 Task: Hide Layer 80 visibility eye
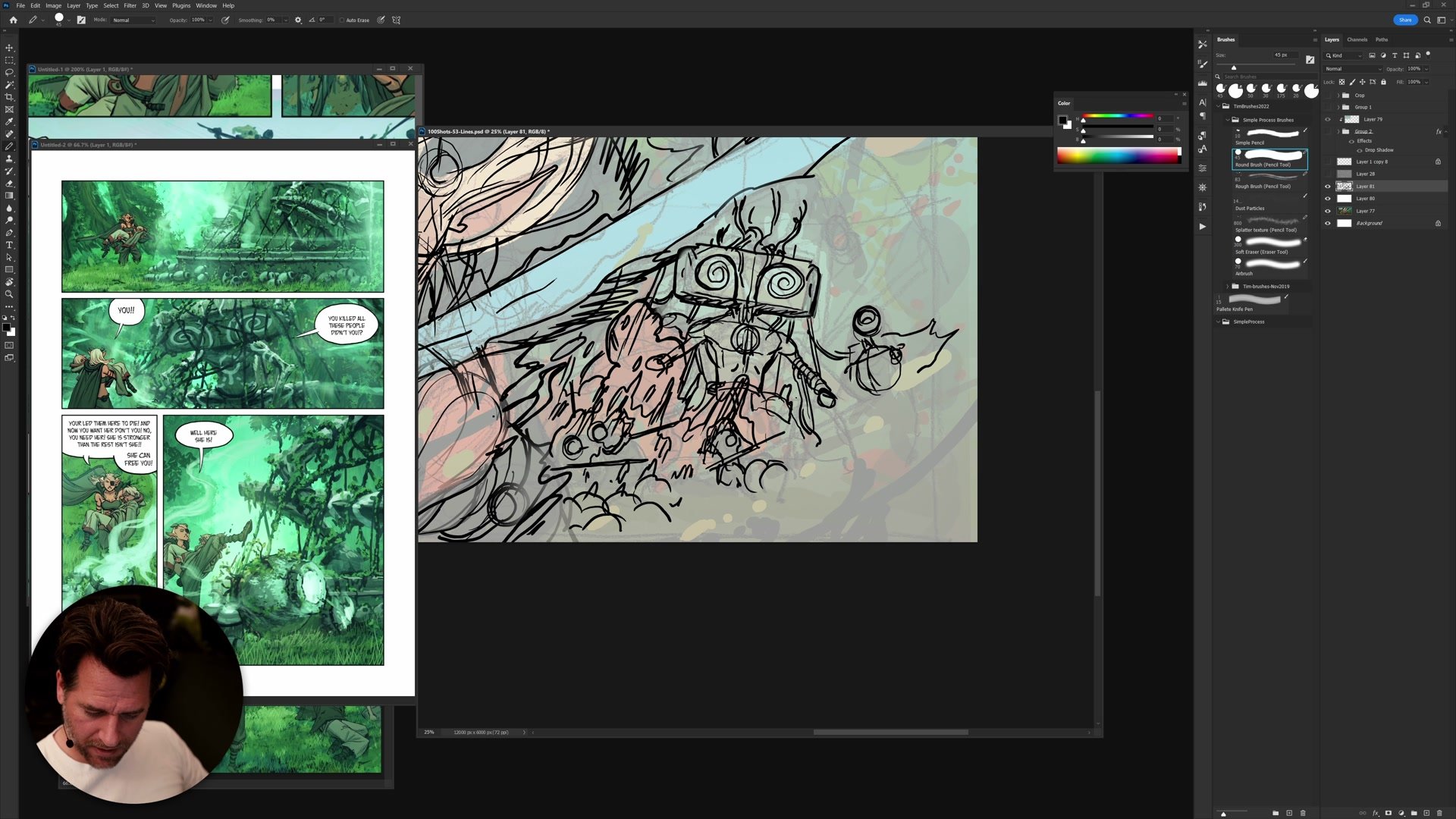coord(1327,199)
